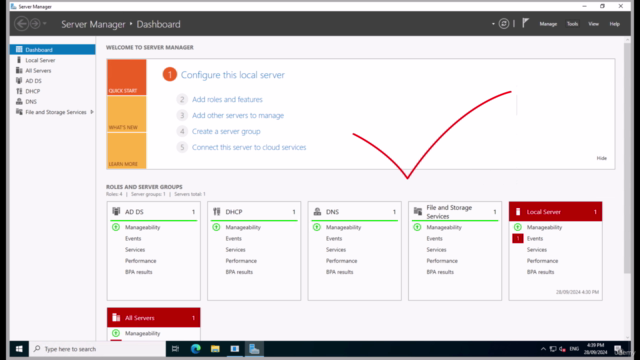Click Local Server Manageability status icon
640x360 pixels.
point(518,227)
